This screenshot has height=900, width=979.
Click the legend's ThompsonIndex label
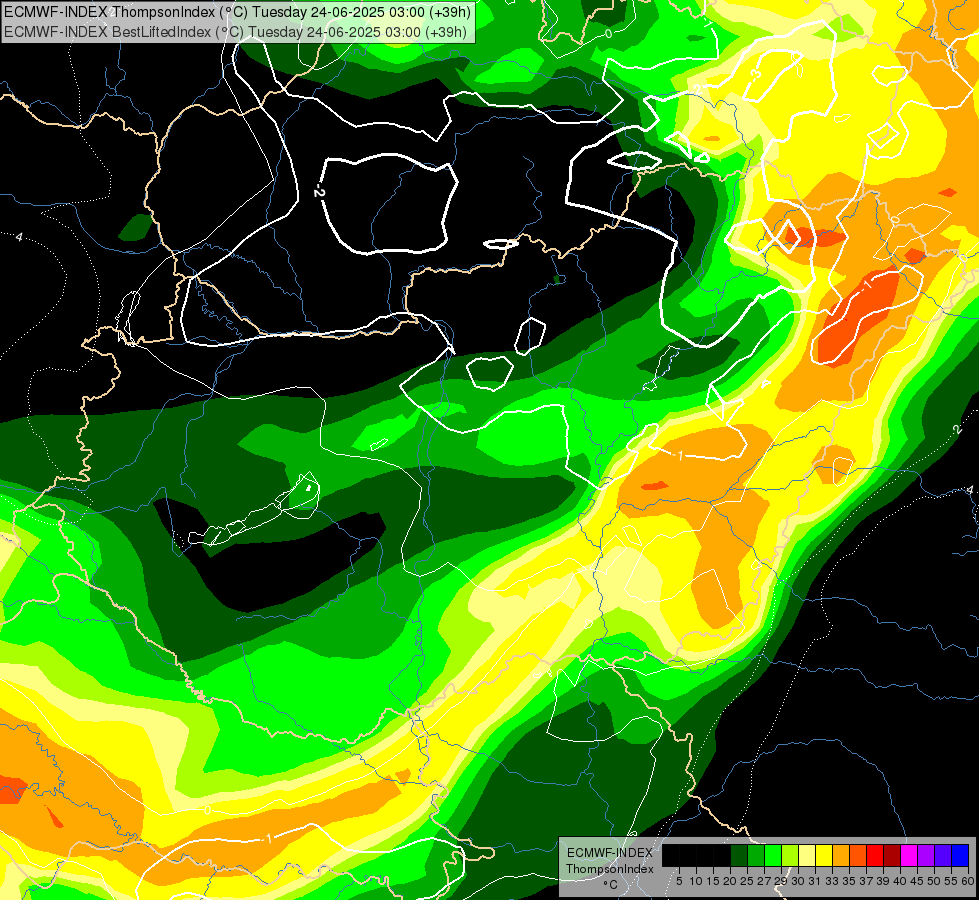pos(609,869)
